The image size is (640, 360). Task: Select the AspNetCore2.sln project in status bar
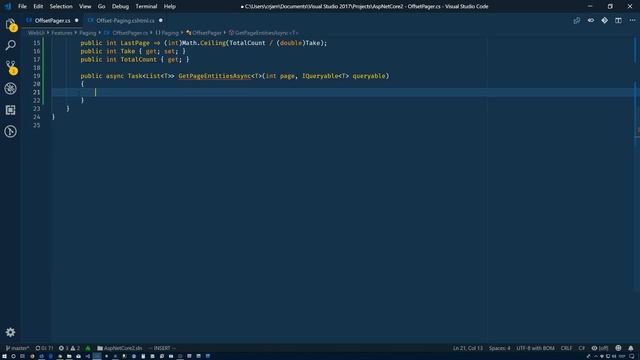click(120, 348)
